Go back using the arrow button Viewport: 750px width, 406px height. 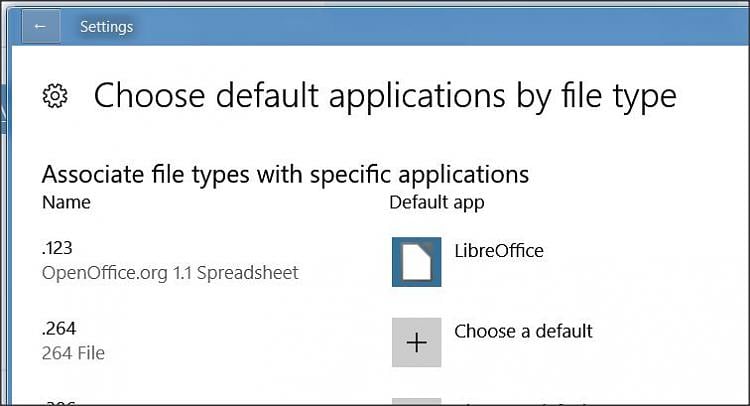41,26
